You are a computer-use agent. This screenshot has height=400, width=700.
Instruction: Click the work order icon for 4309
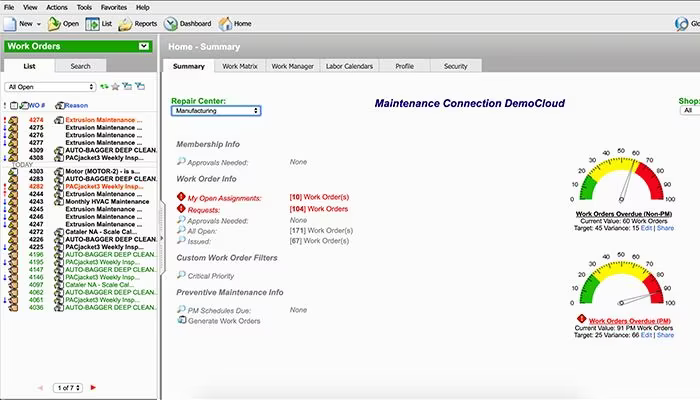coord(13,150)
